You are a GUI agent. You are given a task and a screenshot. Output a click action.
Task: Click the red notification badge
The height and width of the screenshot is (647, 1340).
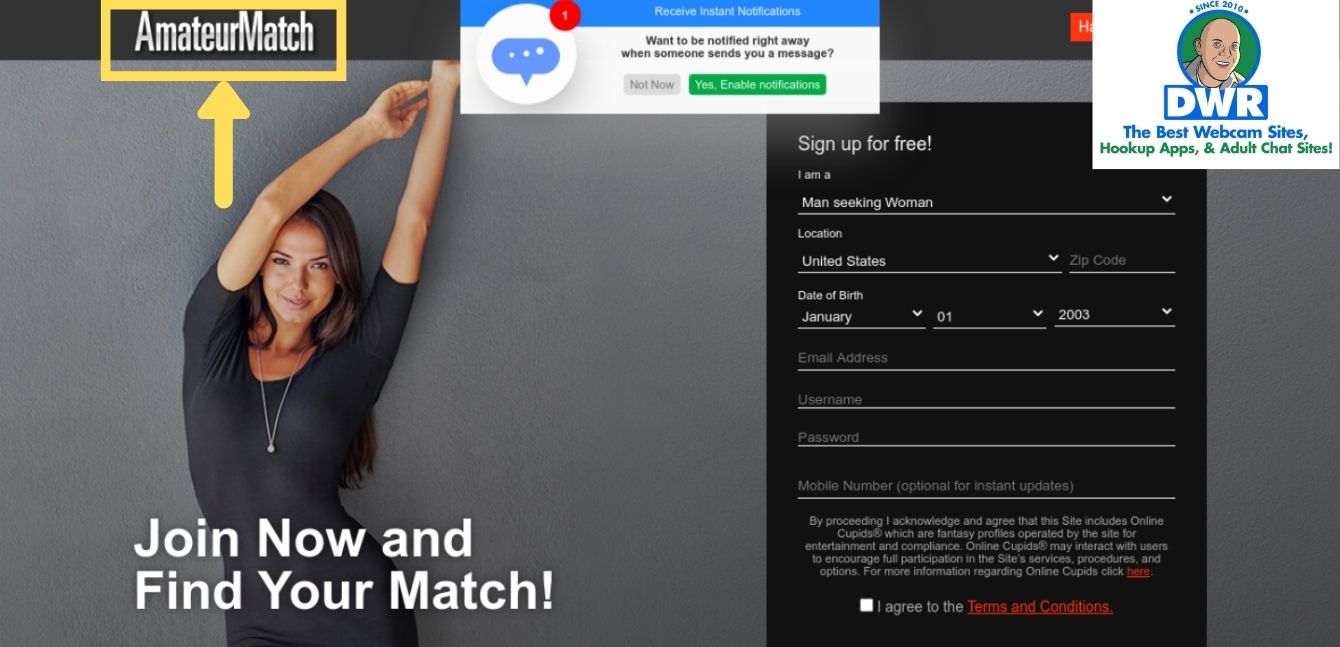[x=565, y=15]
